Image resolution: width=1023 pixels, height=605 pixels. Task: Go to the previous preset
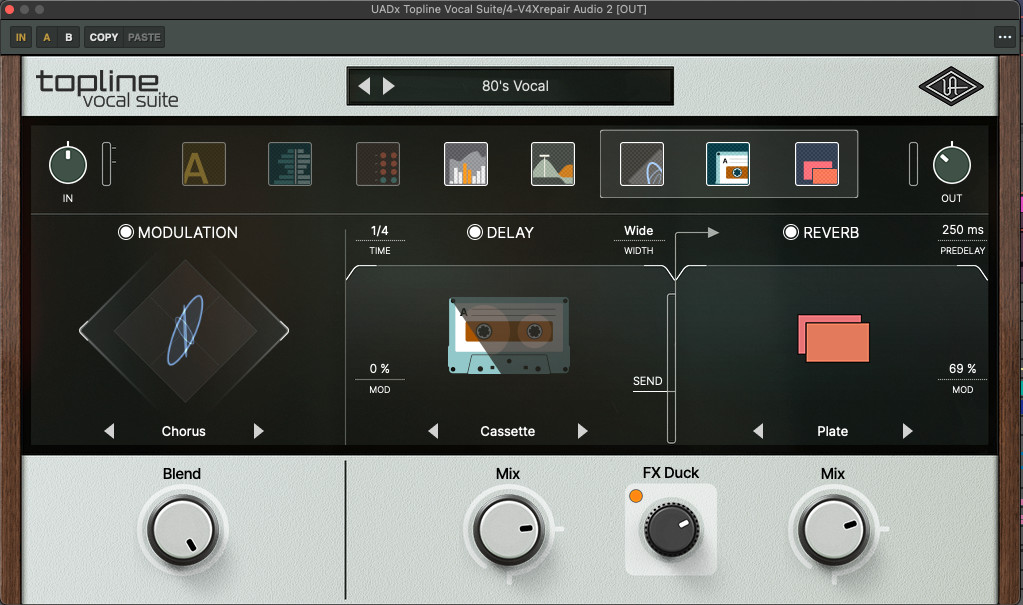click(364, 86)
